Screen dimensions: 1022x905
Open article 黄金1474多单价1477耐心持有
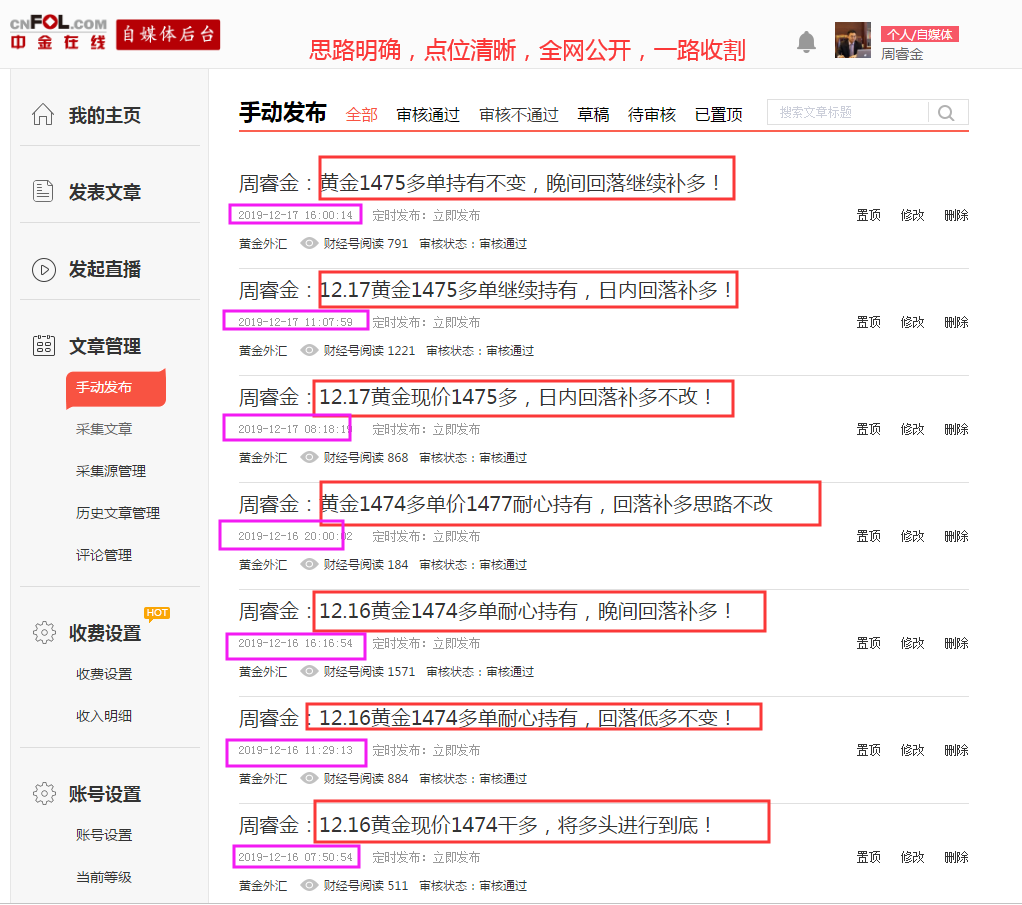(506, 504)
